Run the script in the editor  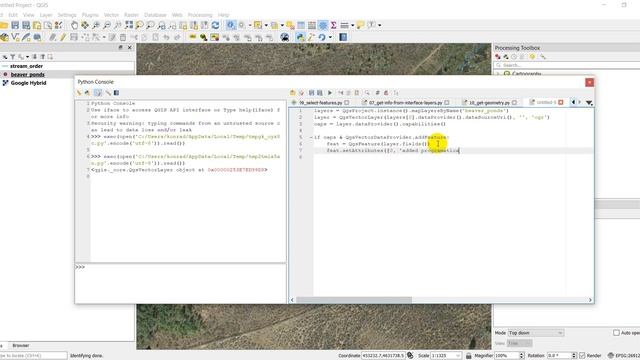tap(330, 93)
